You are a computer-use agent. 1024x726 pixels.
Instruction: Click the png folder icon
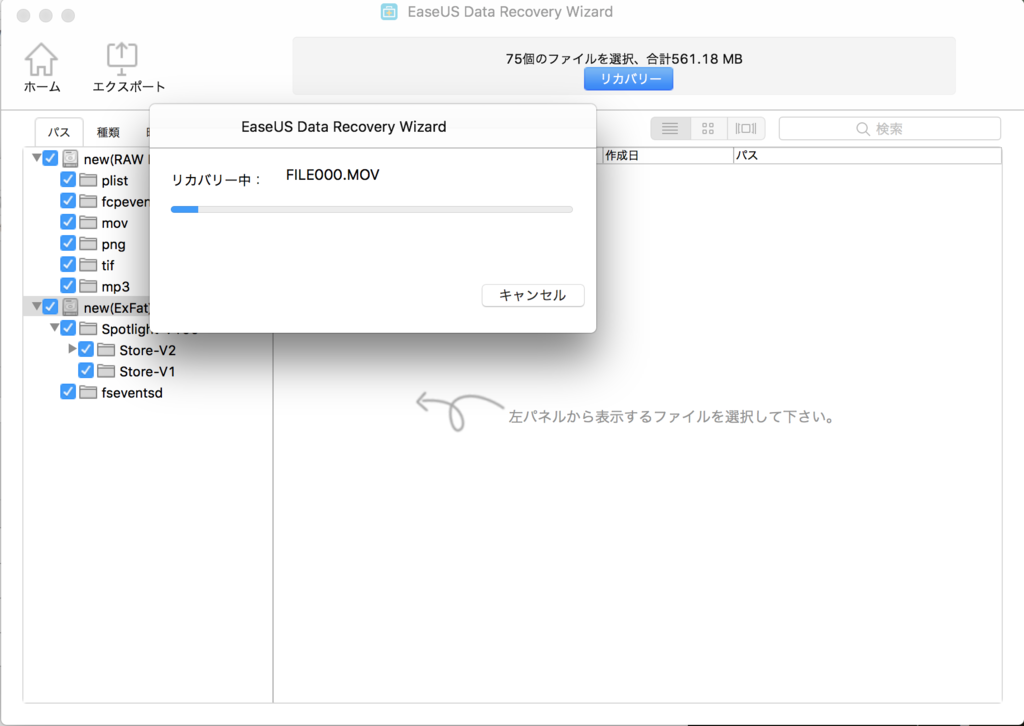[88, 244]
